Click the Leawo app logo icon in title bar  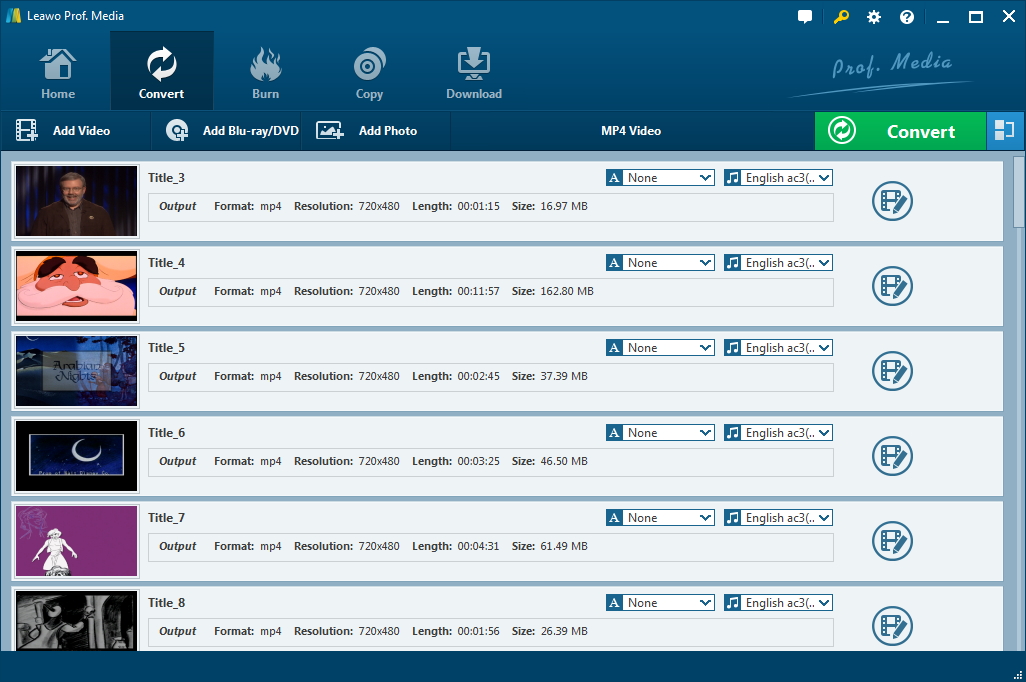[14, 16]
